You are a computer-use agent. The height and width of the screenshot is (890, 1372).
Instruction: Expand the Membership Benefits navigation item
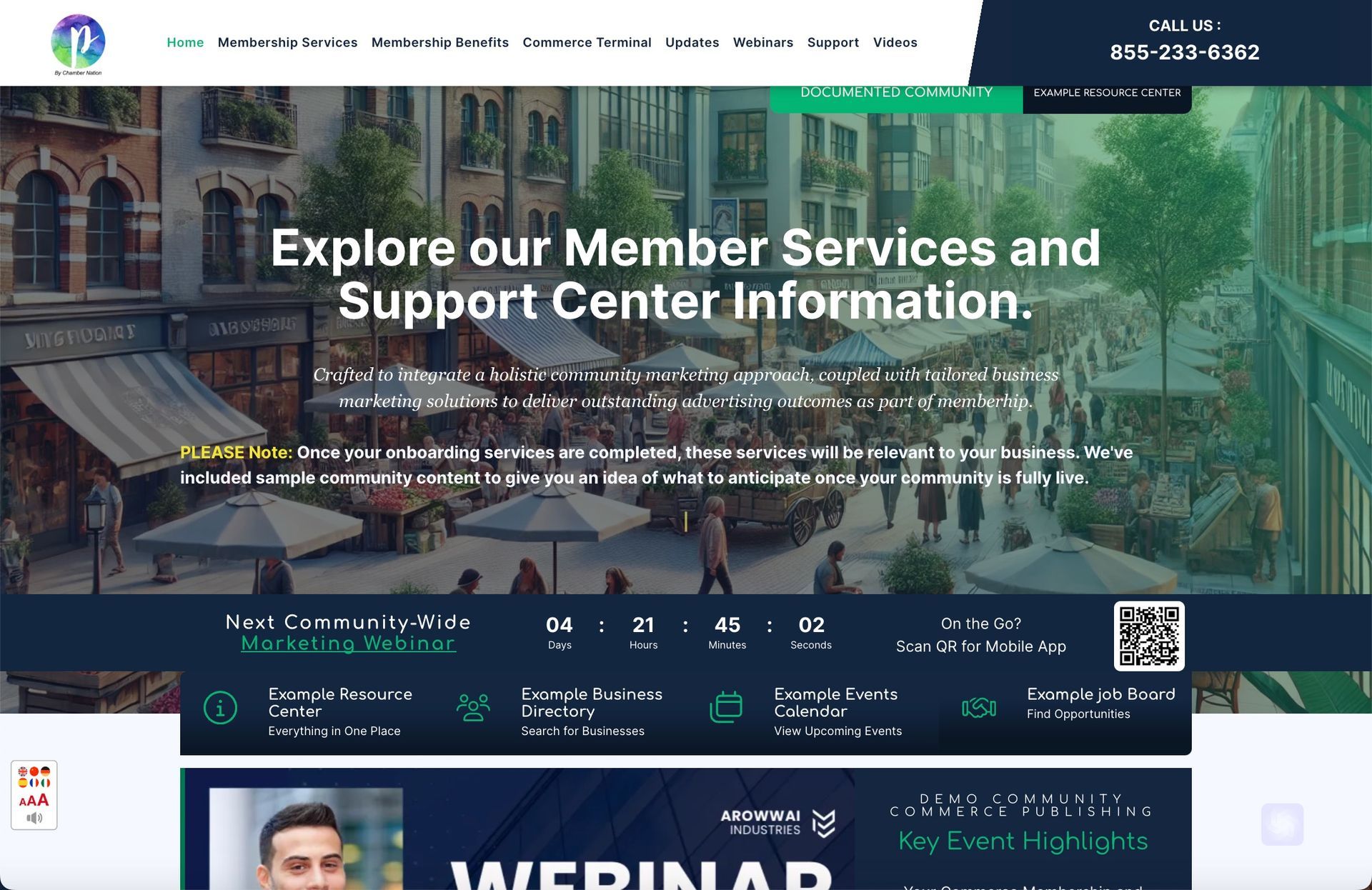(440, 42)
